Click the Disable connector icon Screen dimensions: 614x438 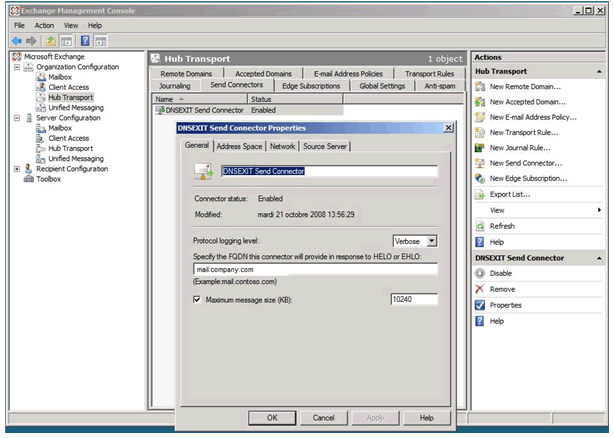(480, 273)
